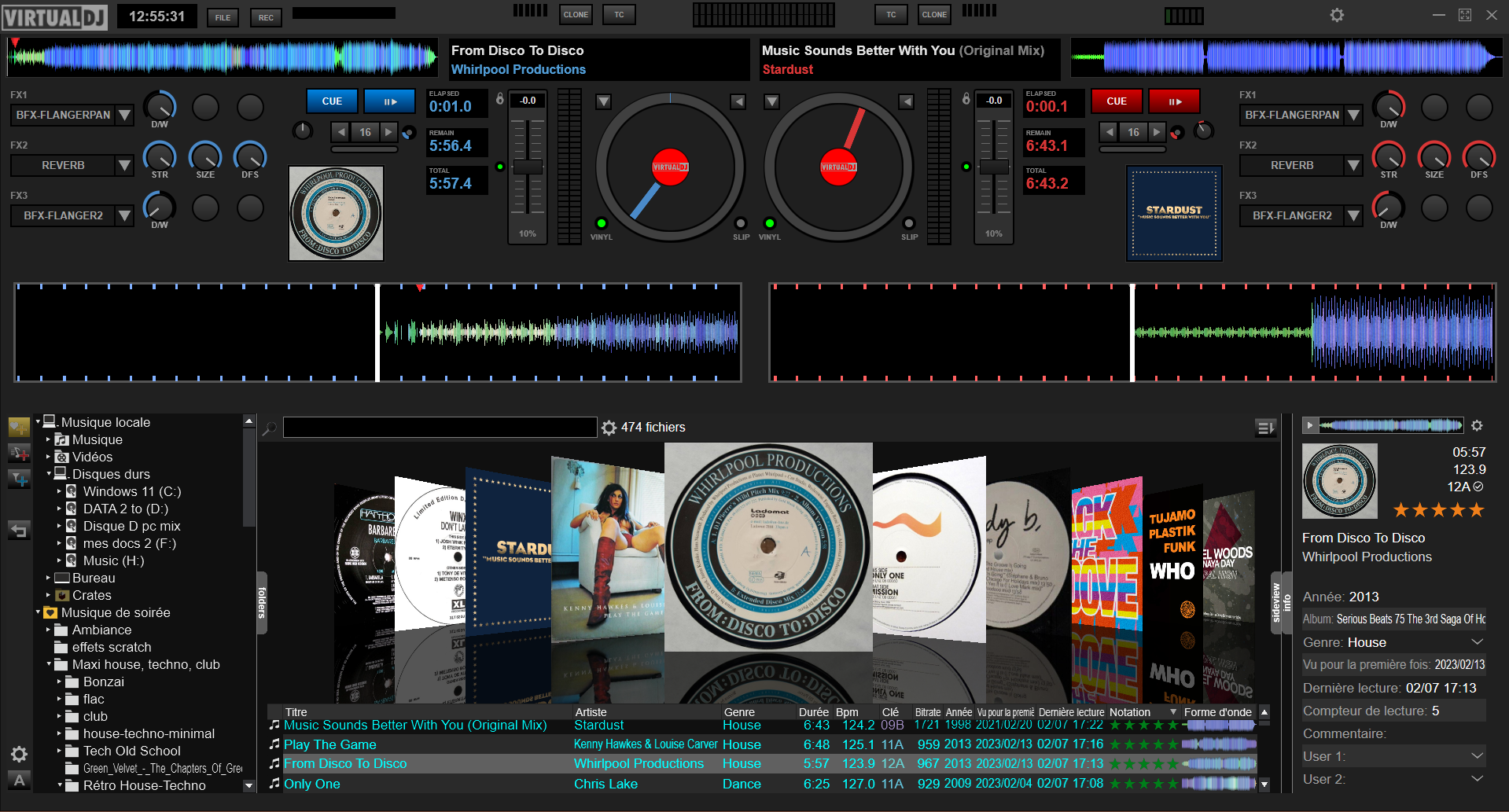Click the left deck CUE button
This screenshot has width=1509, height=812.
(x=332, y=101)
